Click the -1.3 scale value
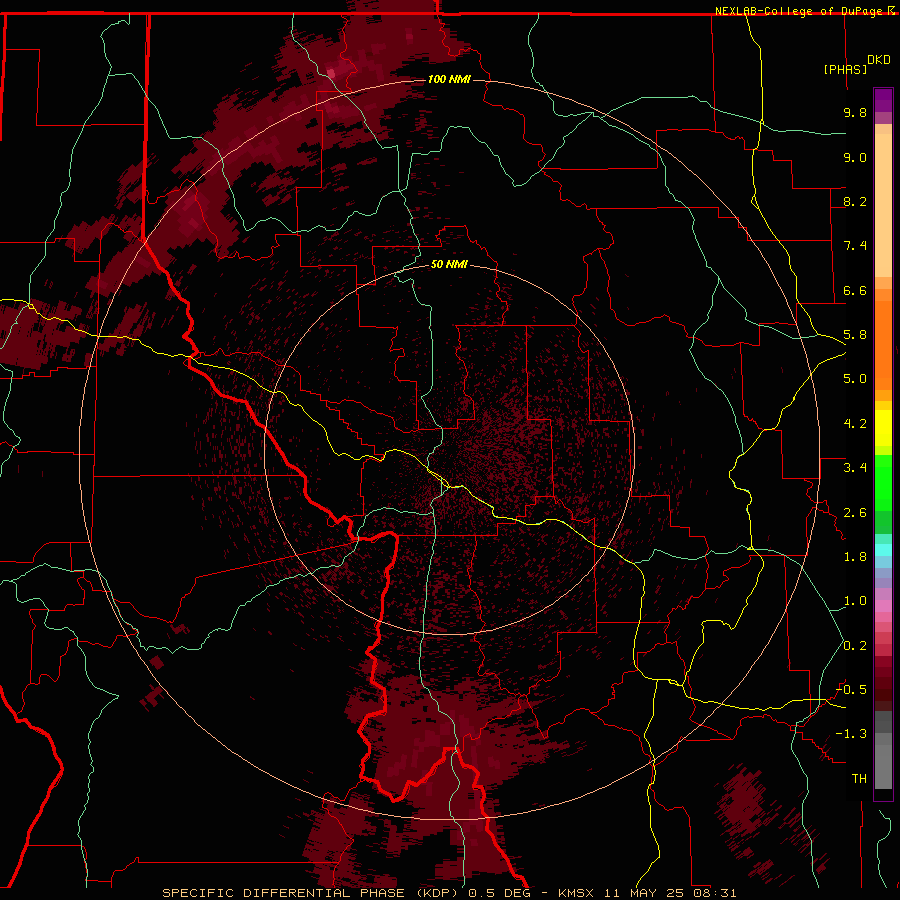Viewport: 900px width, 900px height. 851,734
